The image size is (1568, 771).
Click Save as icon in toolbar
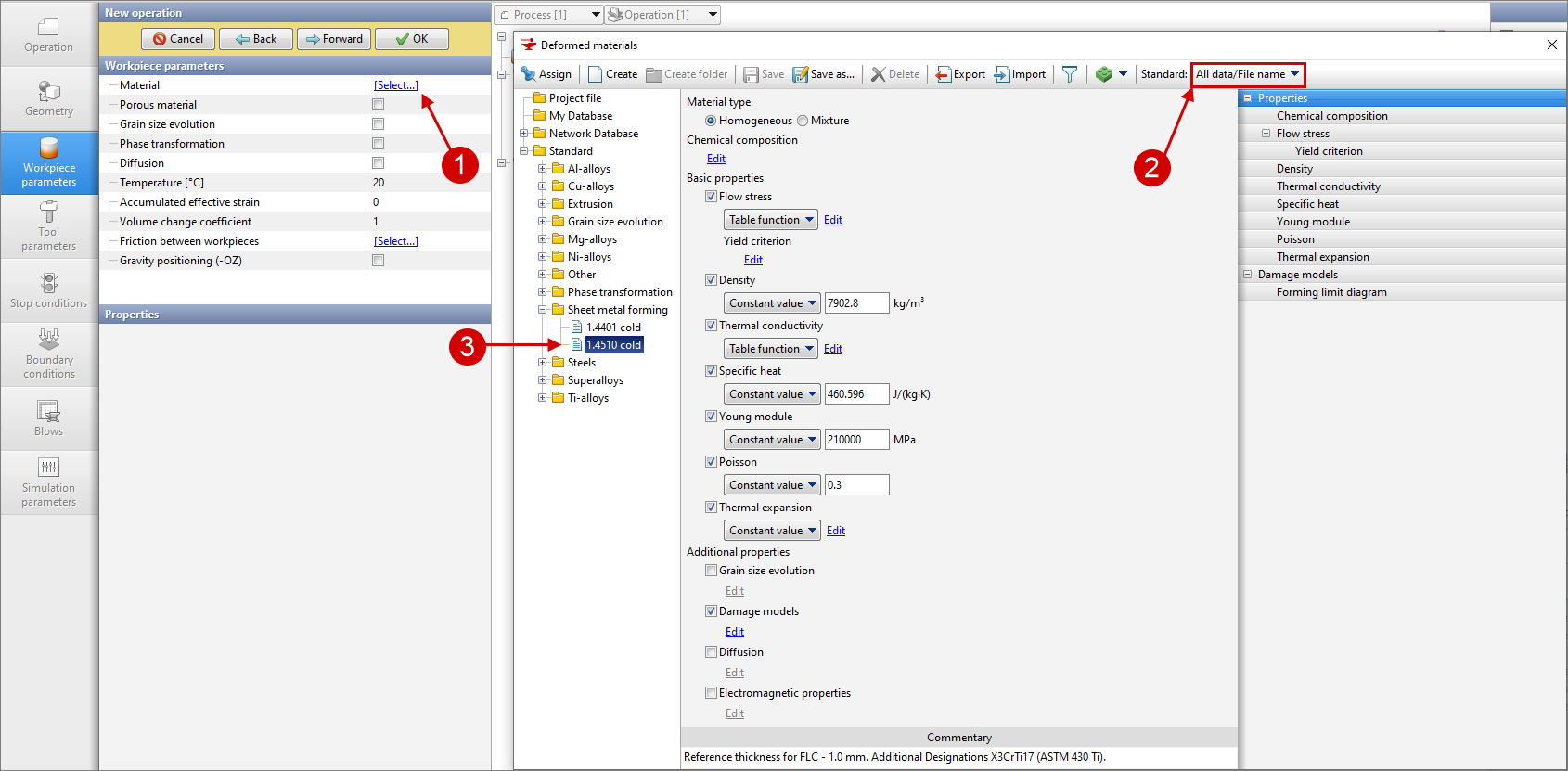tap(801, 74)
